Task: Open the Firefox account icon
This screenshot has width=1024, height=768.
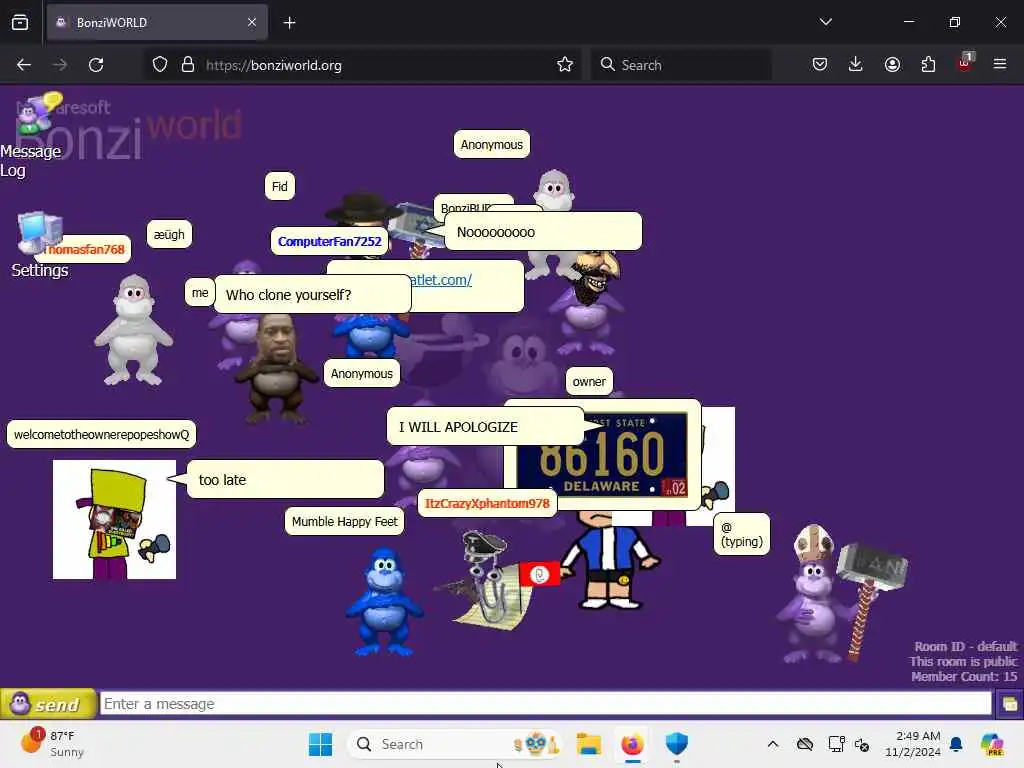Action: (x=892, y=65)
